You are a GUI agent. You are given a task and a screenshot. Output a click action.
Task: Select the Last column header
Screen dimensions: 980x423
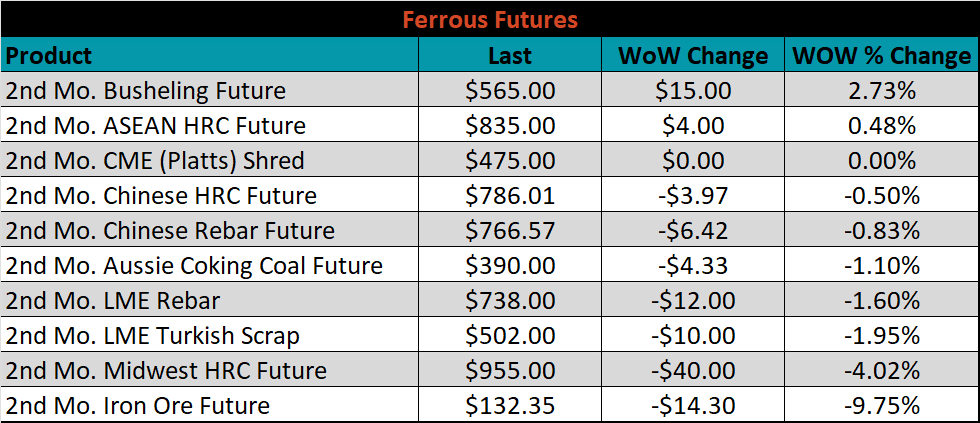[x=510, y=55]
